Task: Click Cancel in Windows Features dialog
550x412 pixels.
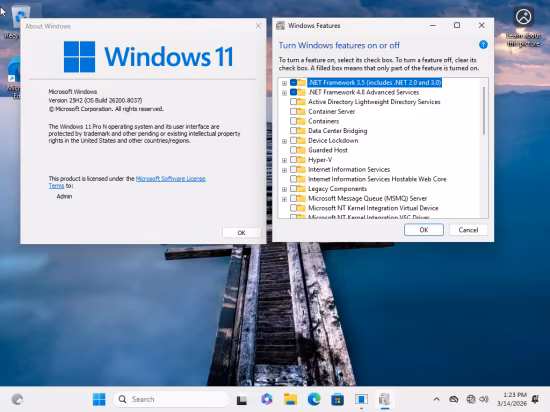Action: tap(468, 230)
